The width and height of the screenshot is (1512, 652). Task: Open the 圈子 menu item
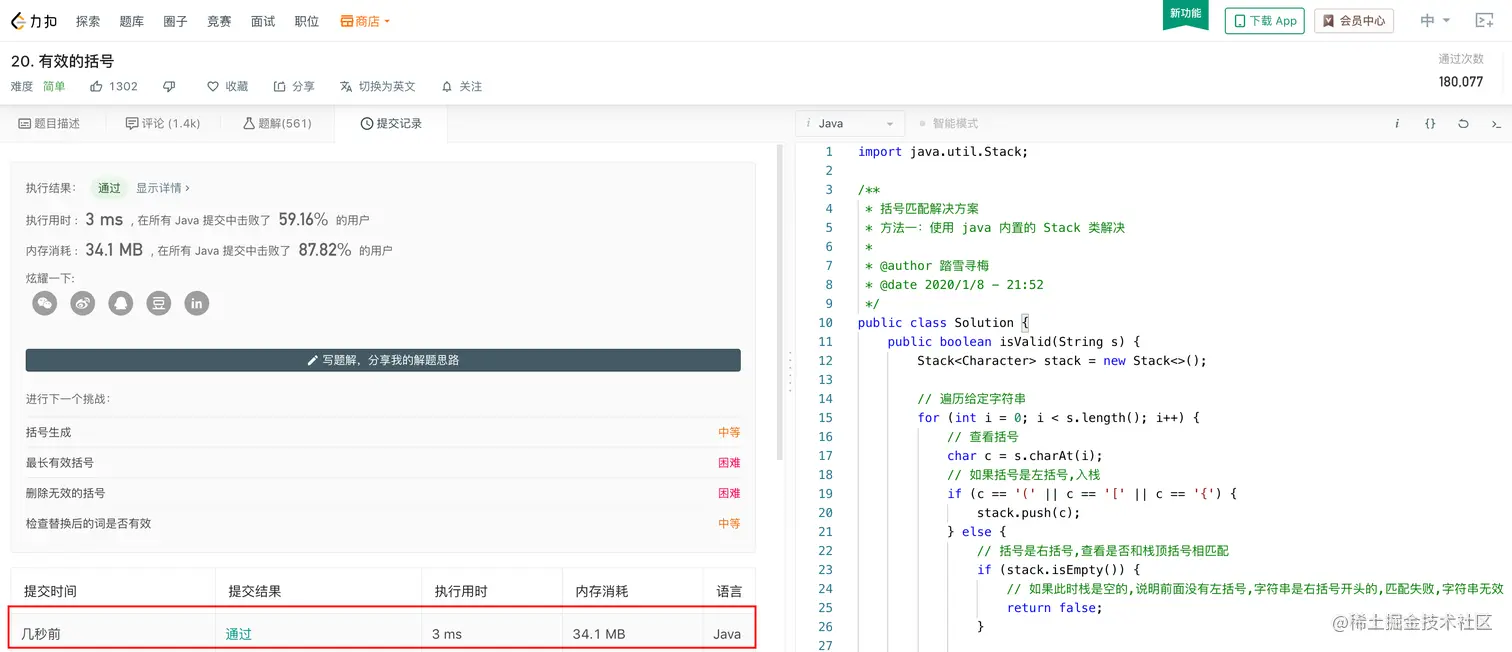point(175,21)
